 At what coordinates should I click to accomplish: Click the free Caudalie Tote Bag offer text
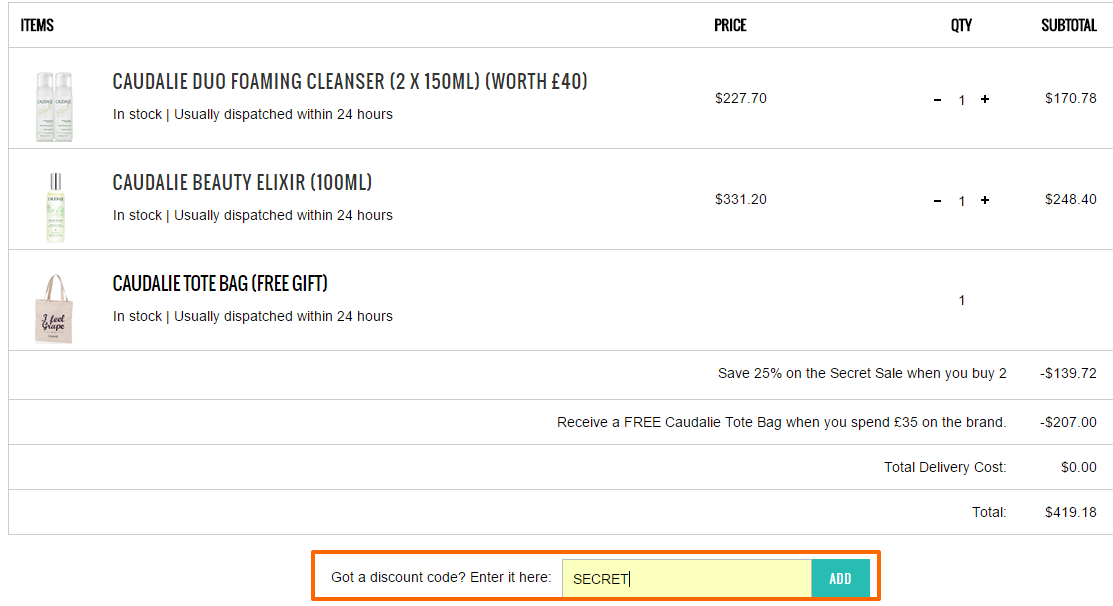pos(782,422)
